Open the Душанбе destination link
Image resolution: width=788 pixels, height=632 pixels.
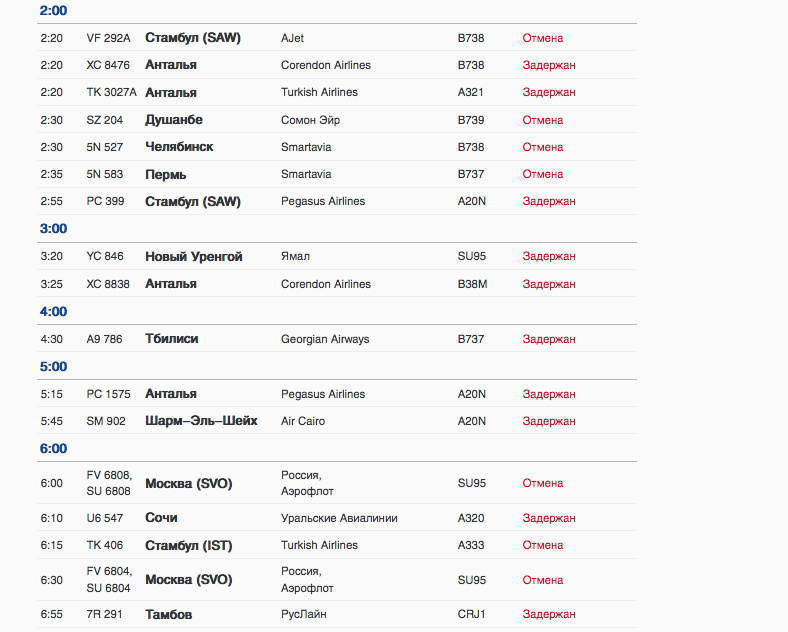[174, 120]
